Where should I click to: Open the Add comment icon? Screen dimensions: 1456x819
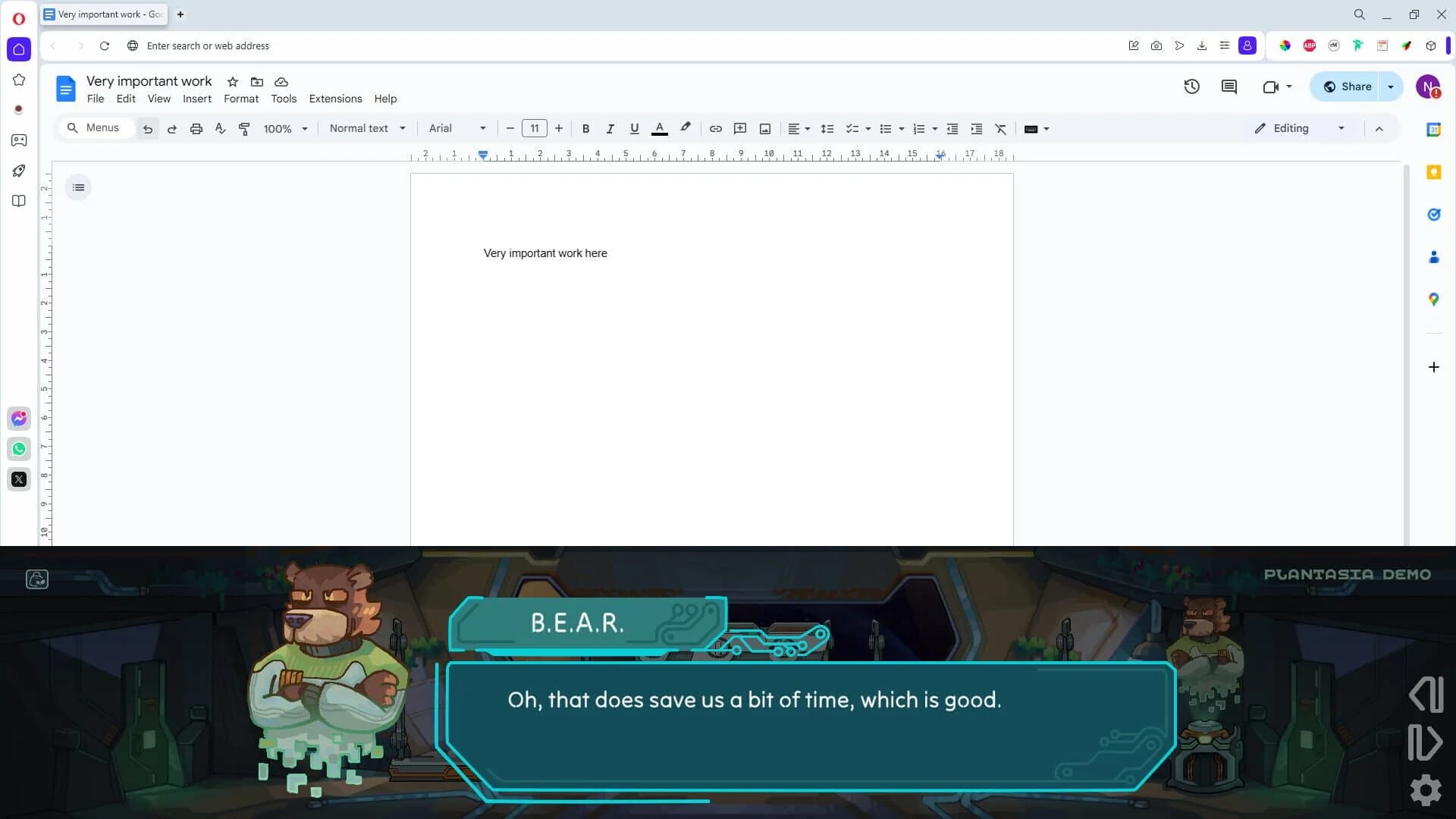click(x=740, y=128)
